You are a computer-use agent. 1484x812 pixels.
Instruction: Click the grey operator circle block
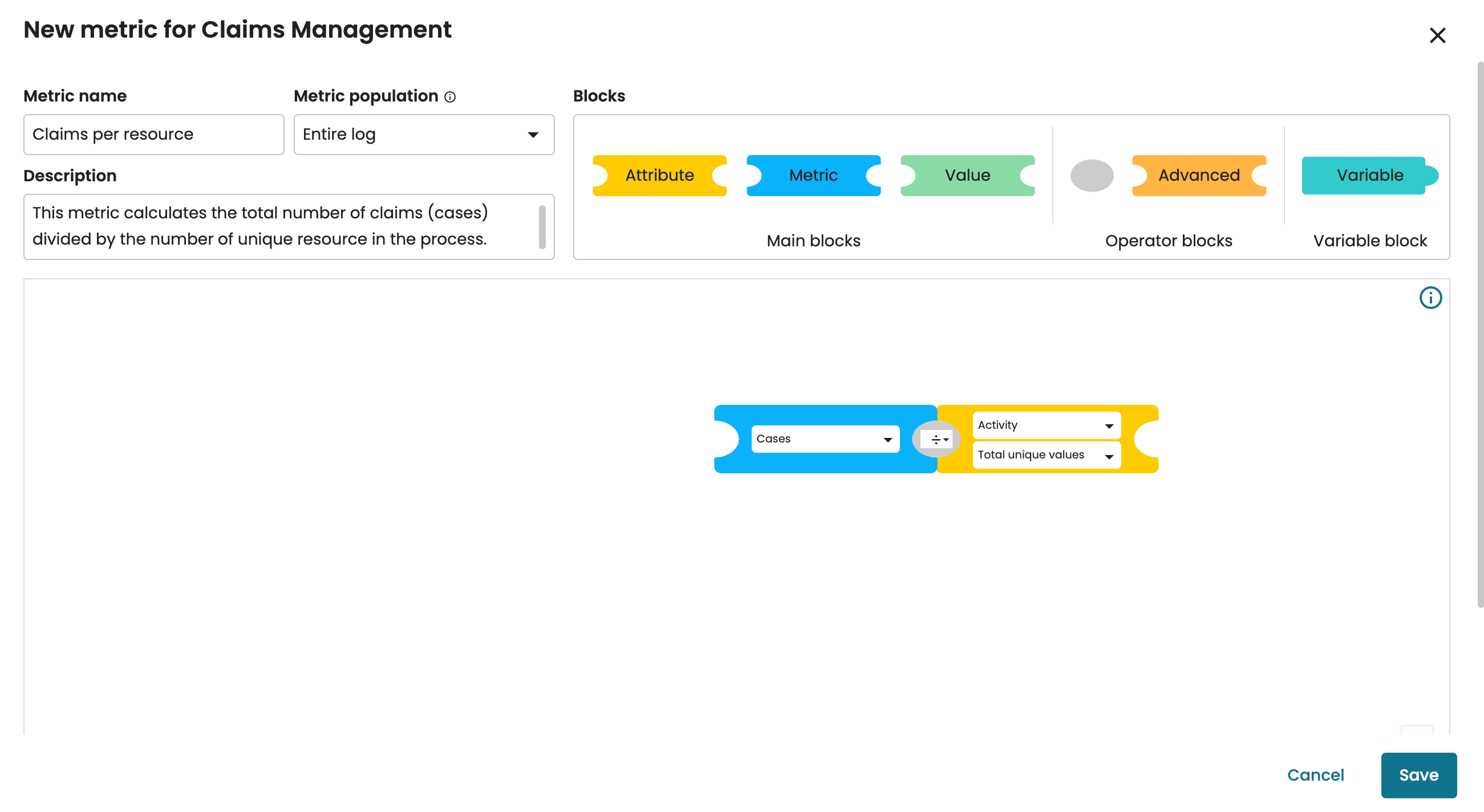click(1091, 175)
